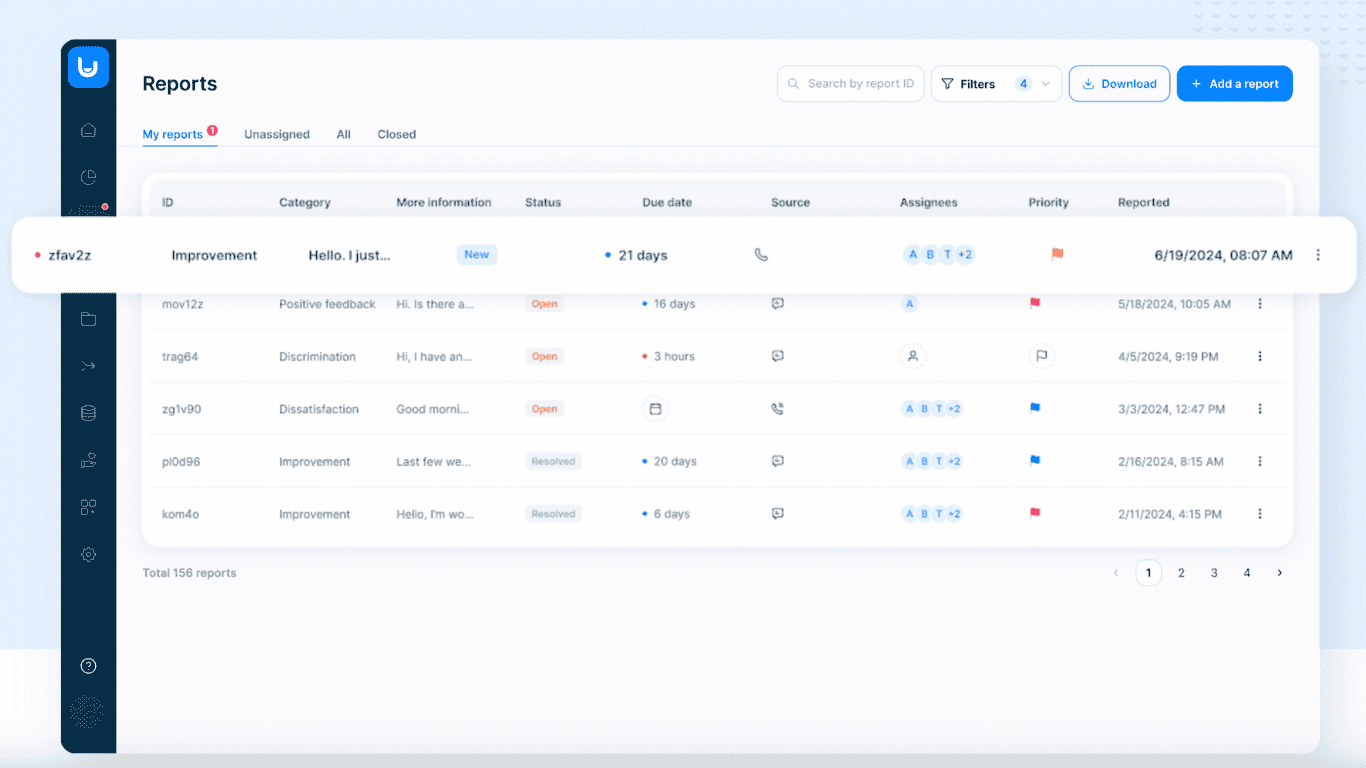Viewport: 1366px width, 768px height.
Task: Set the due date calendar icon for zg1v90
Action: click(655, 409)
